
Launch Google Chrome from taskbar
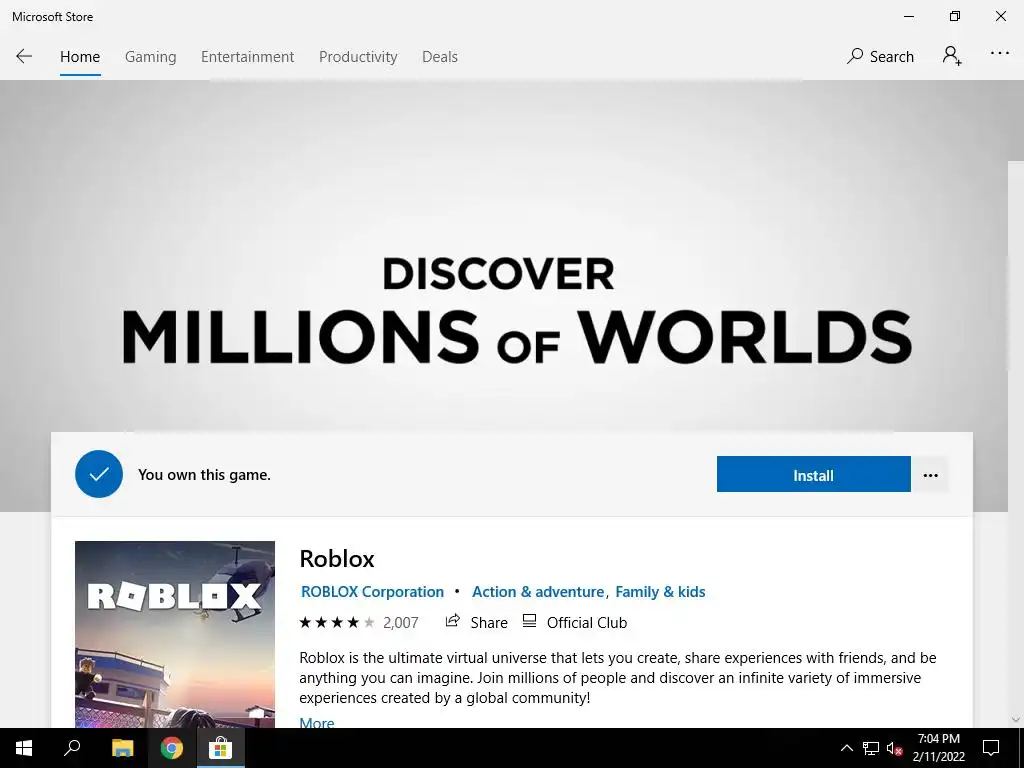coord(171,748)
